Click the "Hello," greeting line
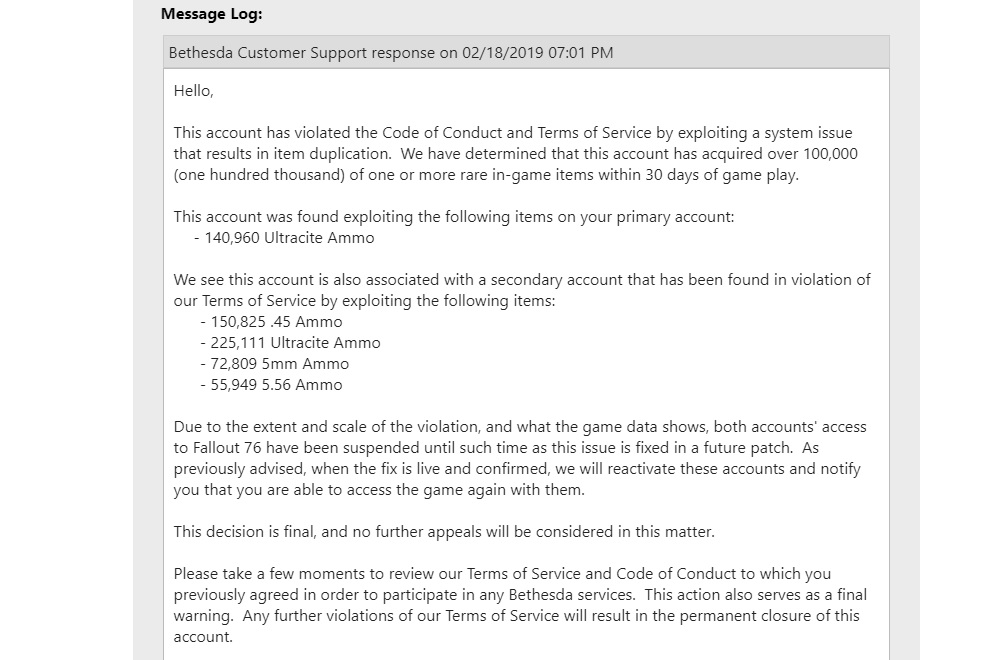This screenshot has height=660, width=989. point(193,91)
